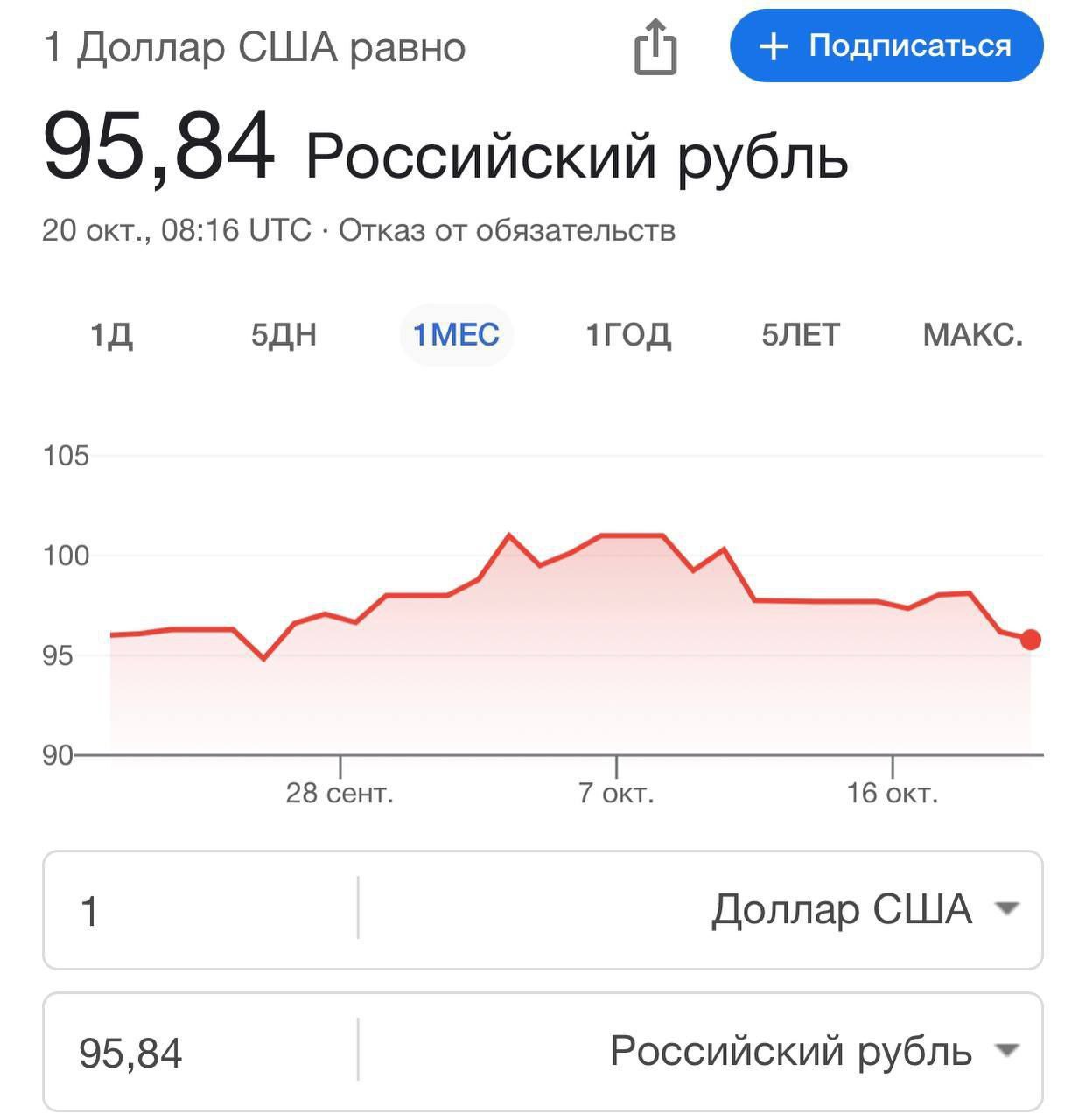Click the 16 окт. date axis label
1086x1120 pixels.
coord(892,794)
